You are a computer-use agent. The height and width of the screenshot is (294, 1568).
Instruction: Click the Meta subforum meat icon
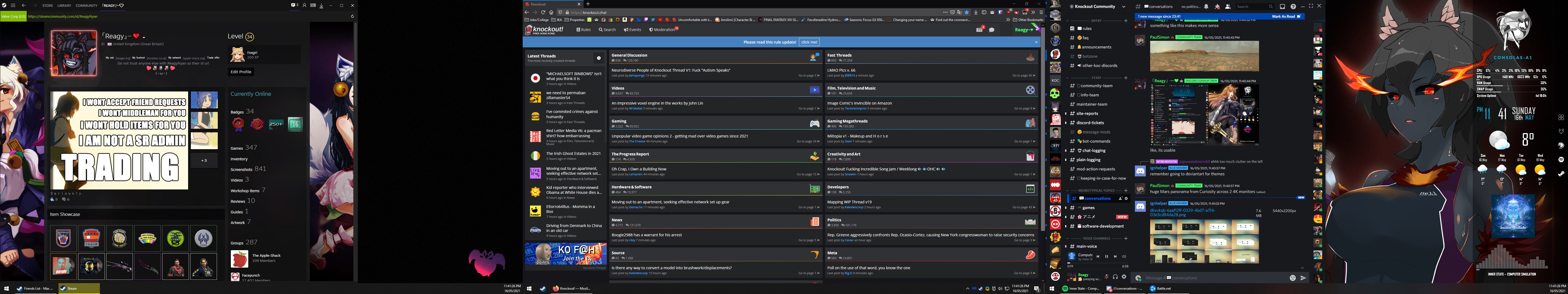1030,255
